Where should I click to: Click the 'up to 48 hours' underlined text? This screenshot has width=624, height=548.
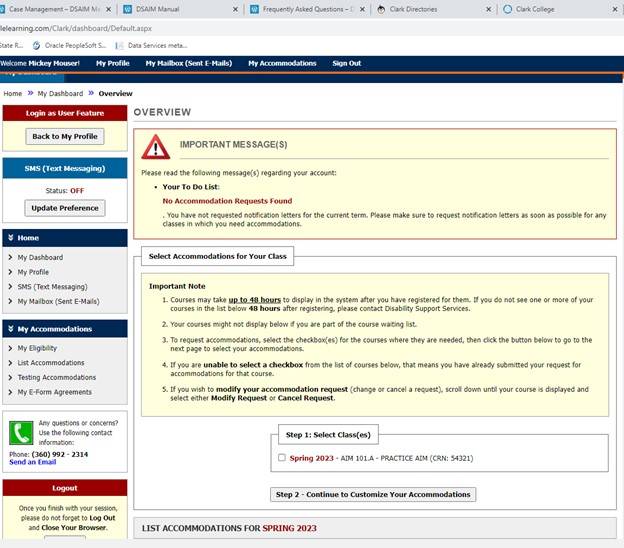255,300
